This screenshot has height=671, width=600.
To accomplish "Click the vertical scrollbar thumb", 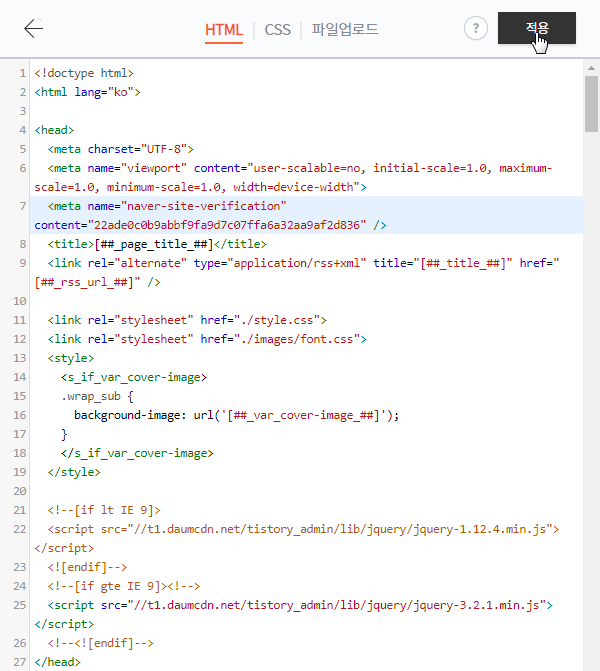I will [591, 104].
